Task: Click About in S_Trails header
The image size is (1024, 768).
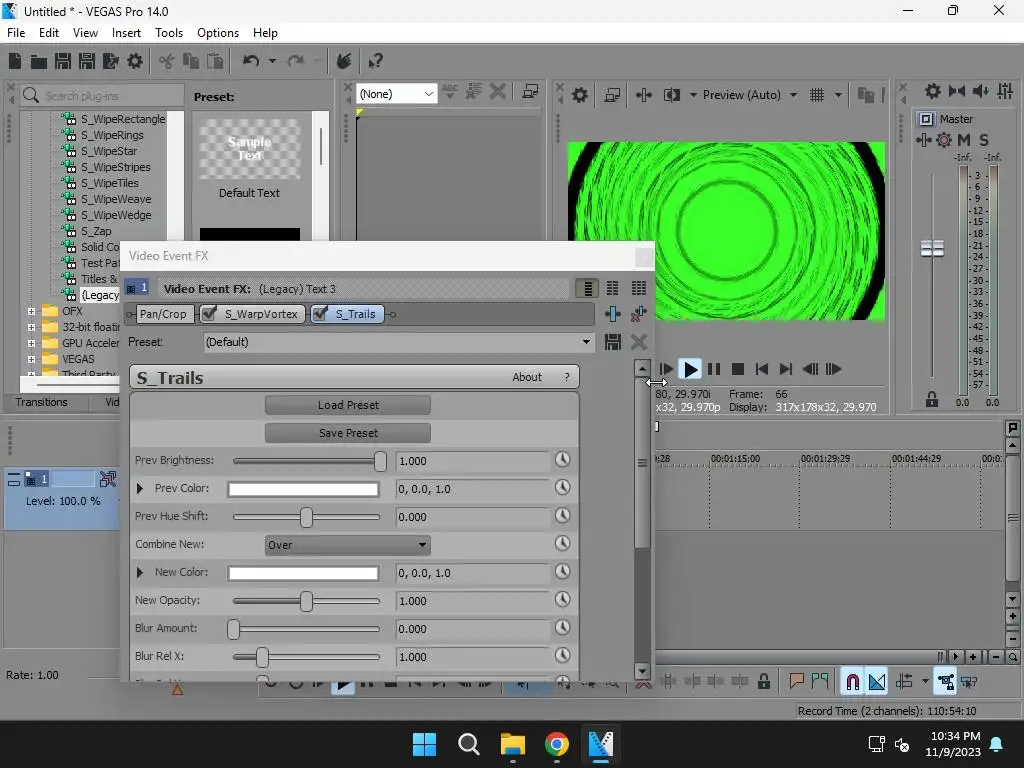Action: 527,377
